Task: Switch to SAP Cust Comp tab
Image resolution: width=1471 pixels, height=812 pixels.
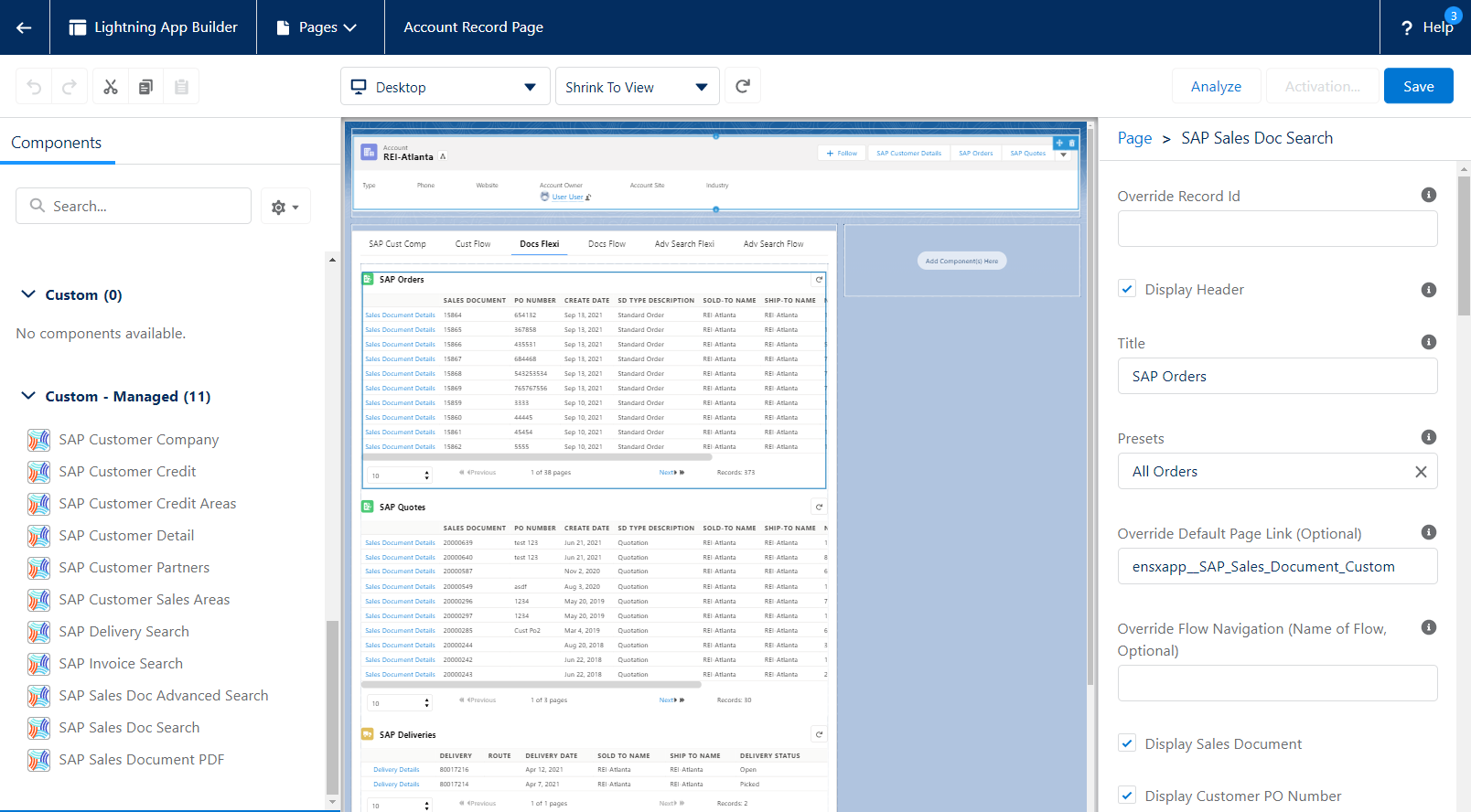Action: (x=397, y=244)
